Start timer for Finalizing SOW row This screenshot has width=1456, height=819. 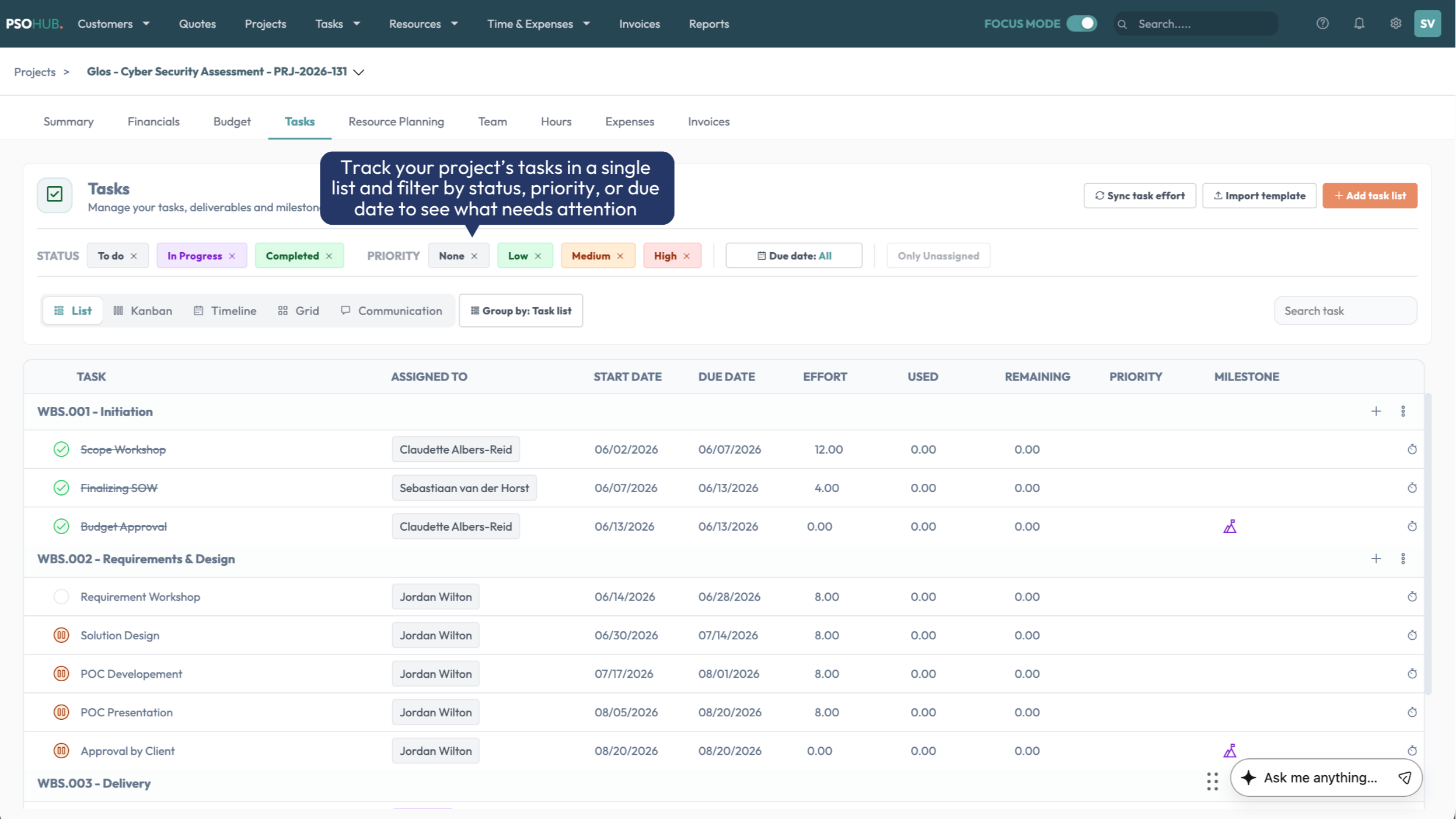pyautogui.click(x=1412, y=487)
